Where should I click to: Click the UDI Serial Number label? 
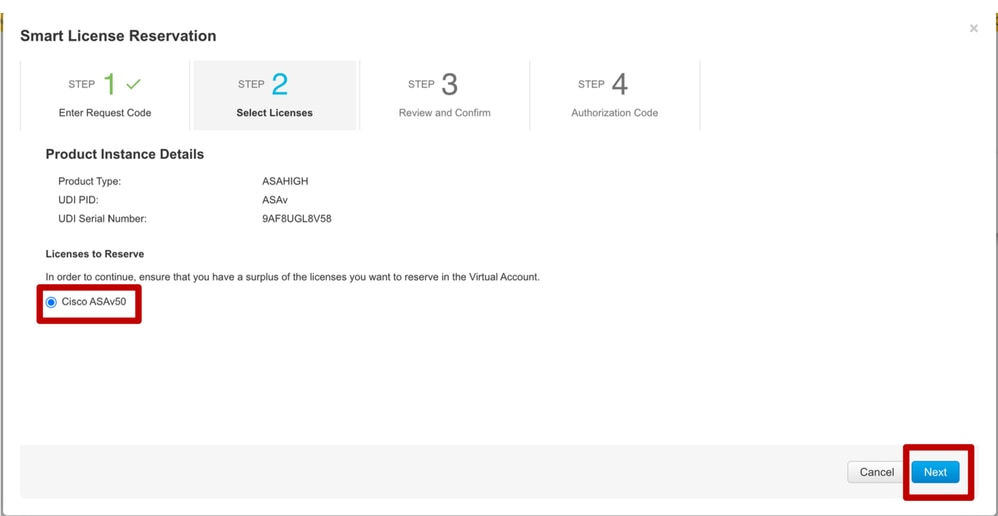102,219
